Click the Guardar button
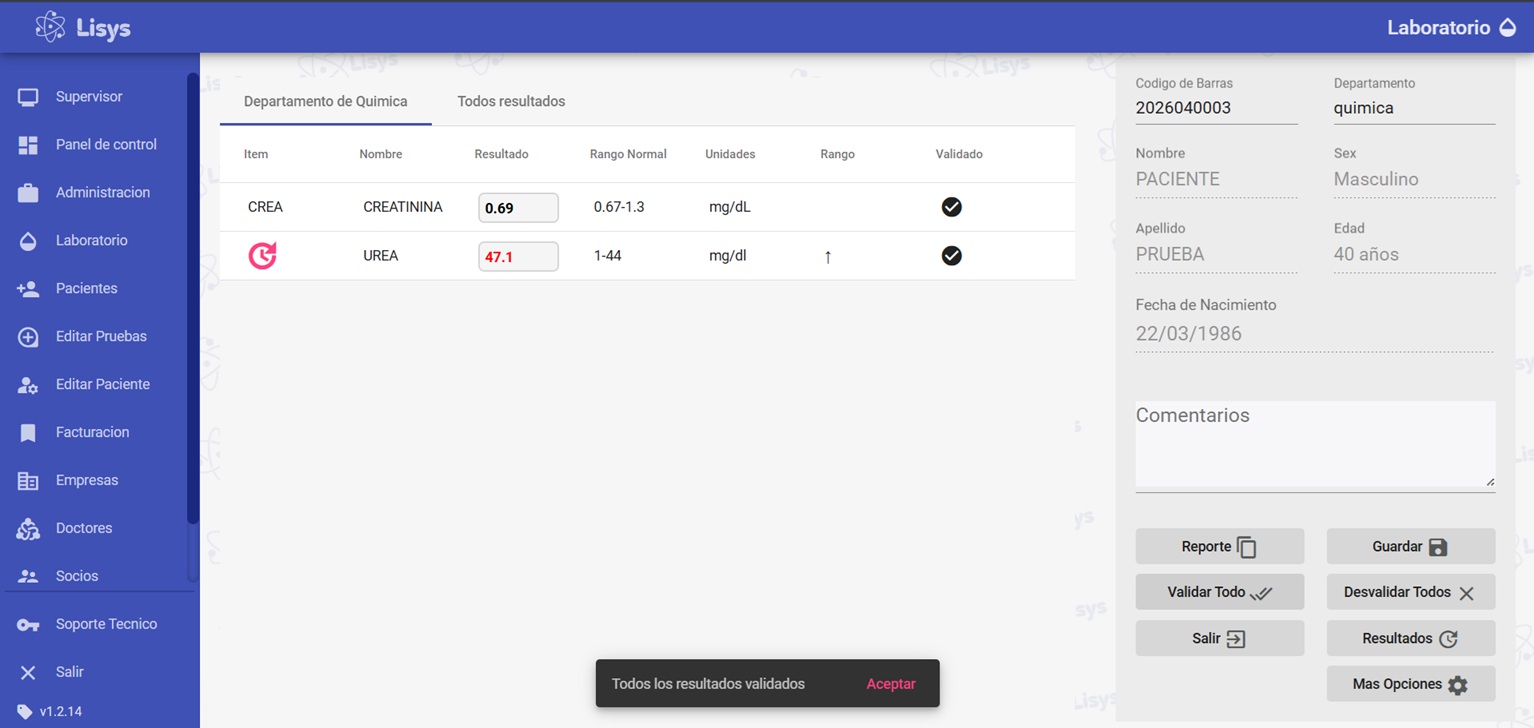The width and height of the screenshot is (1534, 728). [x=1411, y=547]
